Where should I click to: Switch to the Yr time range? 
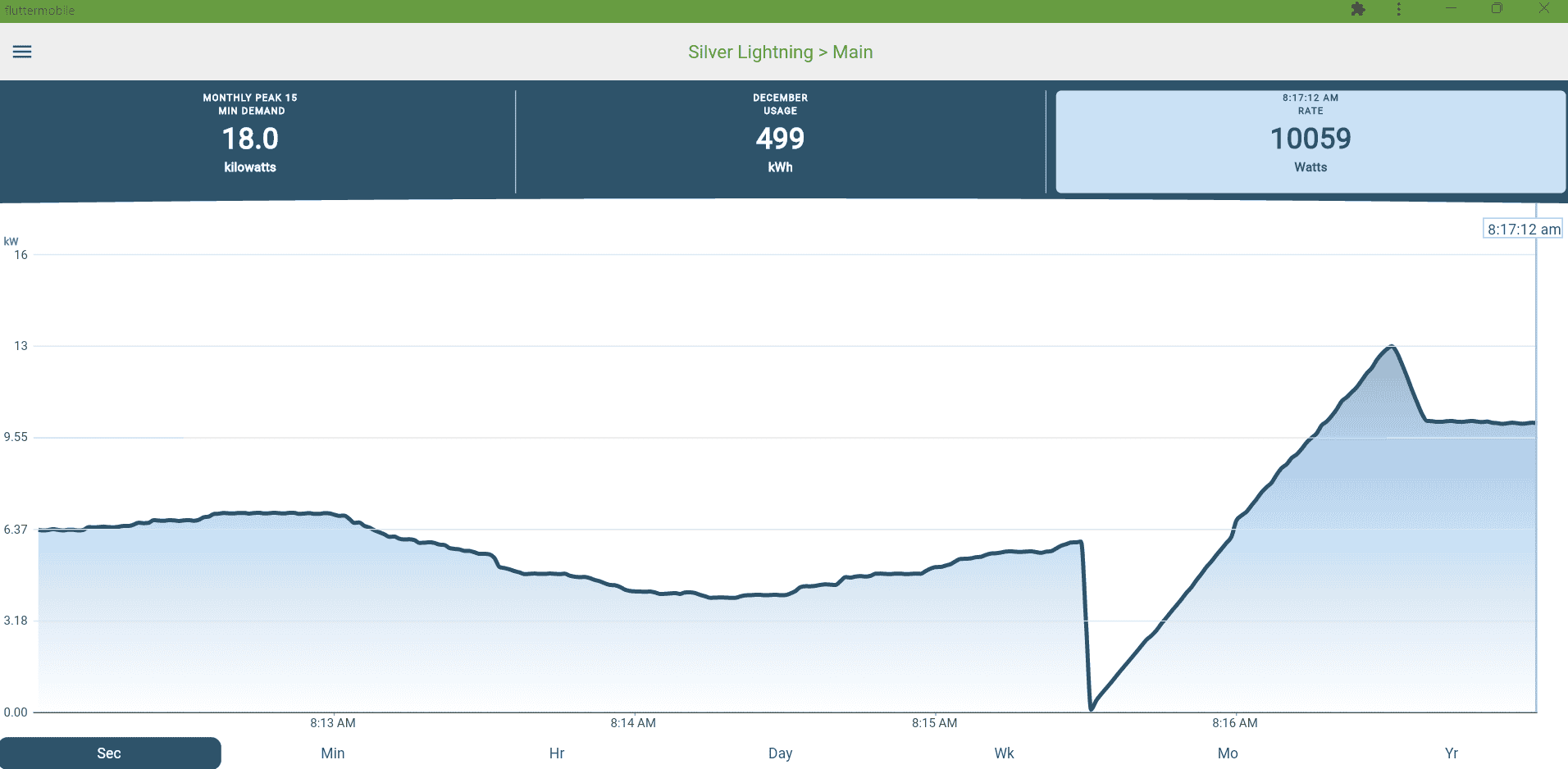point(1451,753)
